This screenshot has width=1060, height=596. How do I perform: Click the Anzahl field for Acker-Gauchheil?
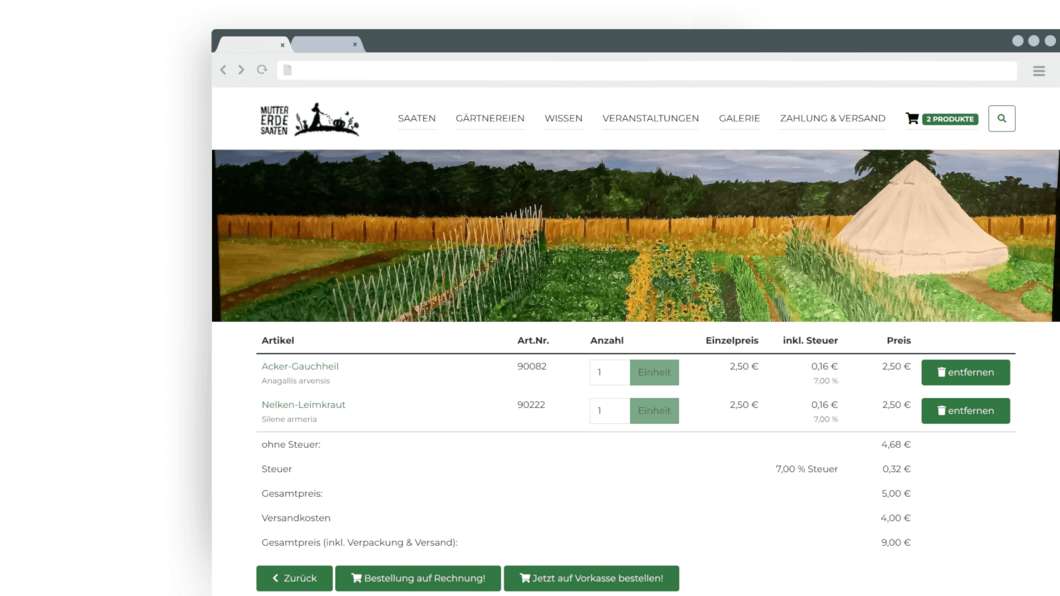(x=609, y=371)
